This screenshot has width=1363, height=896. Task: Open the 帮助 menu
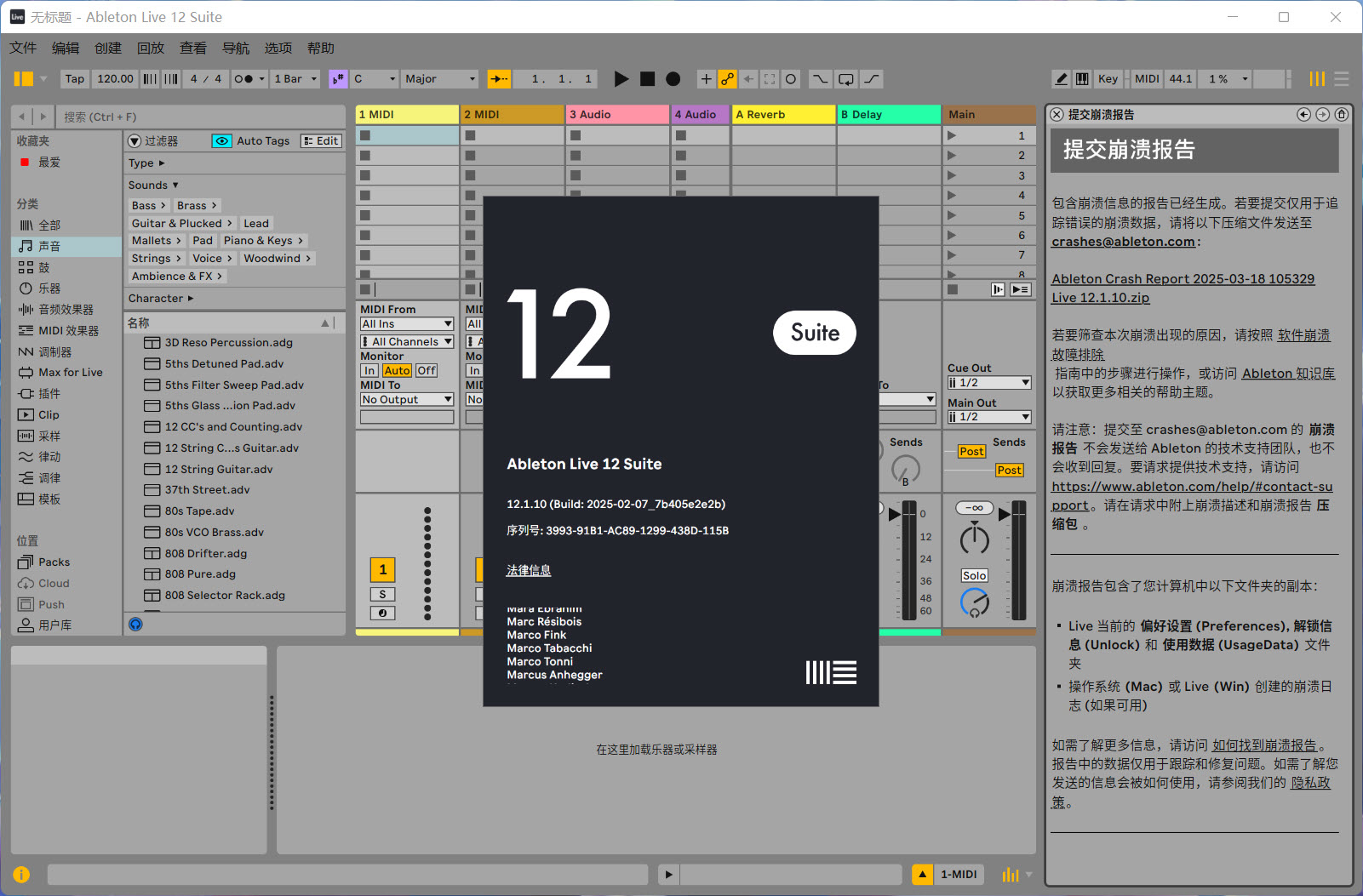tap(321, 49)
